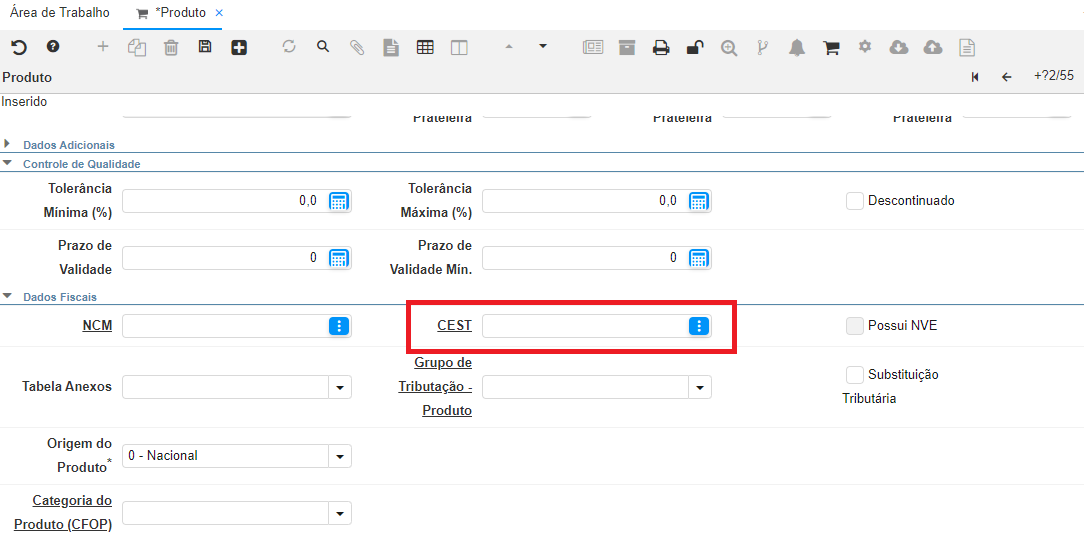Switch to grid view icon
Viewport: 1084px width, 543px height.
[425, 47]
